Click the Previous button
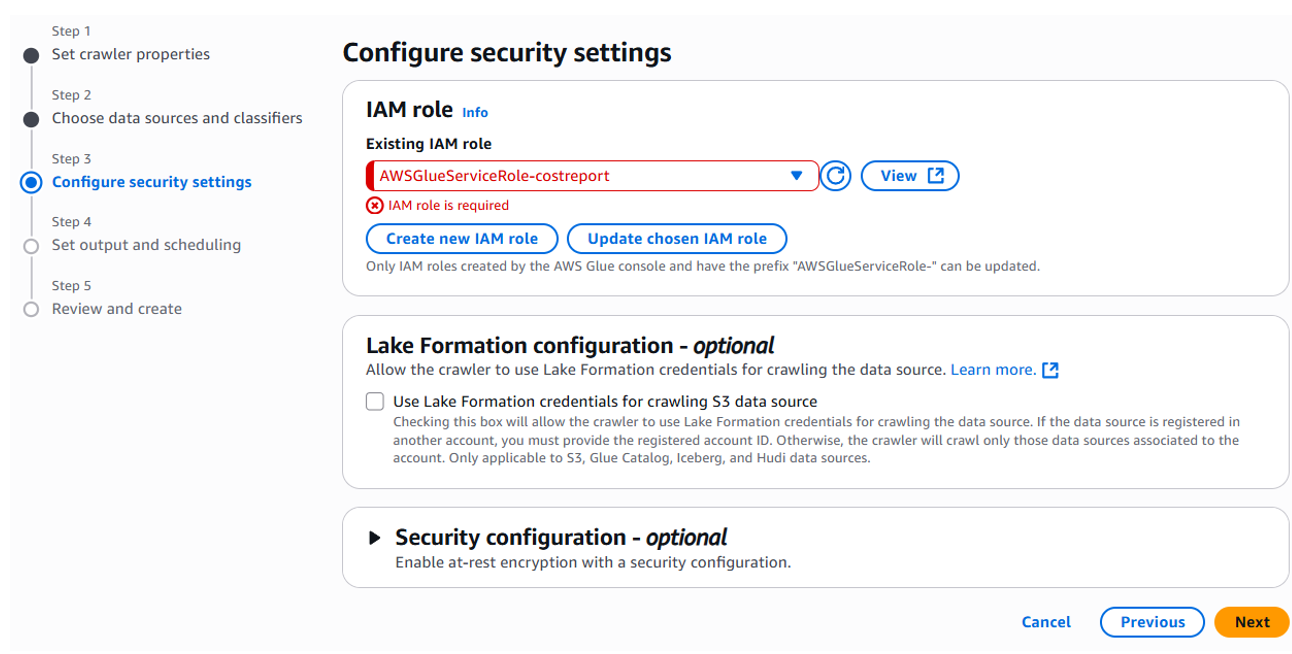The image size is (1292, 654). tap(1152, 622)
